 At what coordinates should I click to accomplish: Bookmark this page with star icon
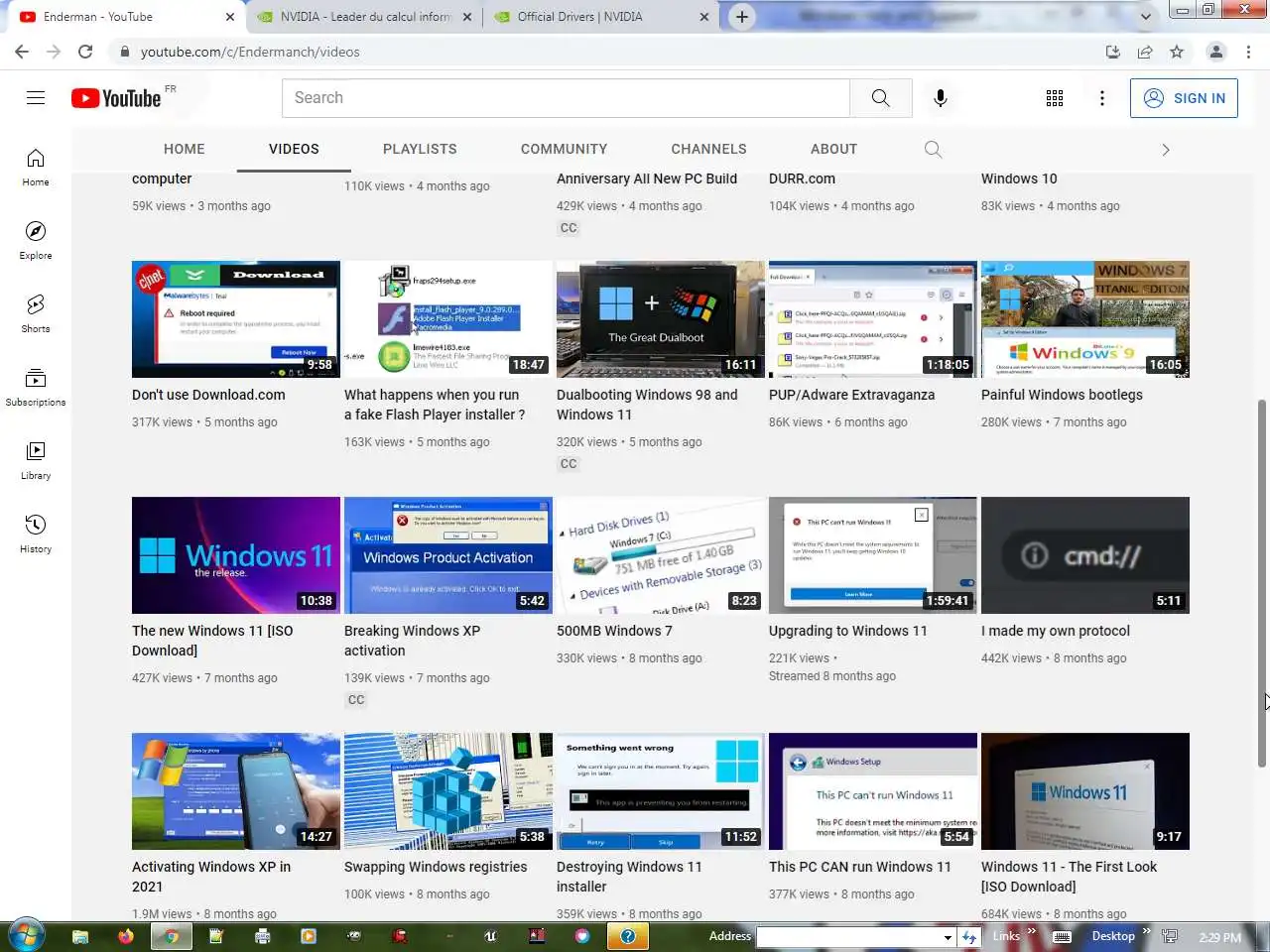(x=1177, y=52)
